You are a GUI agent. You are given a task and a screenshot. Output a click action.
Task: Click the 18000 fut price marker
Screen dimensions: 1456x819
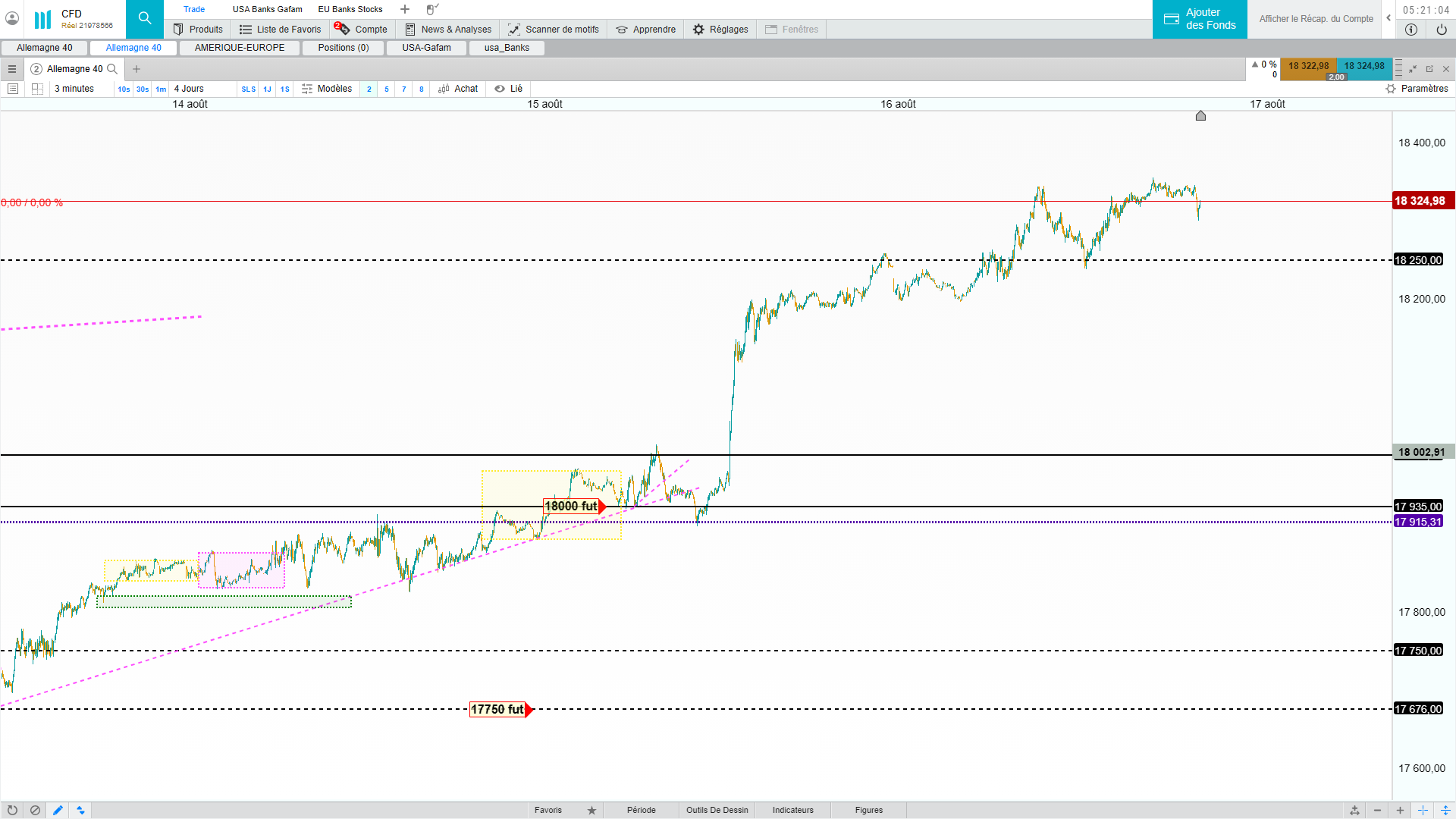click(x=571, y=507)
